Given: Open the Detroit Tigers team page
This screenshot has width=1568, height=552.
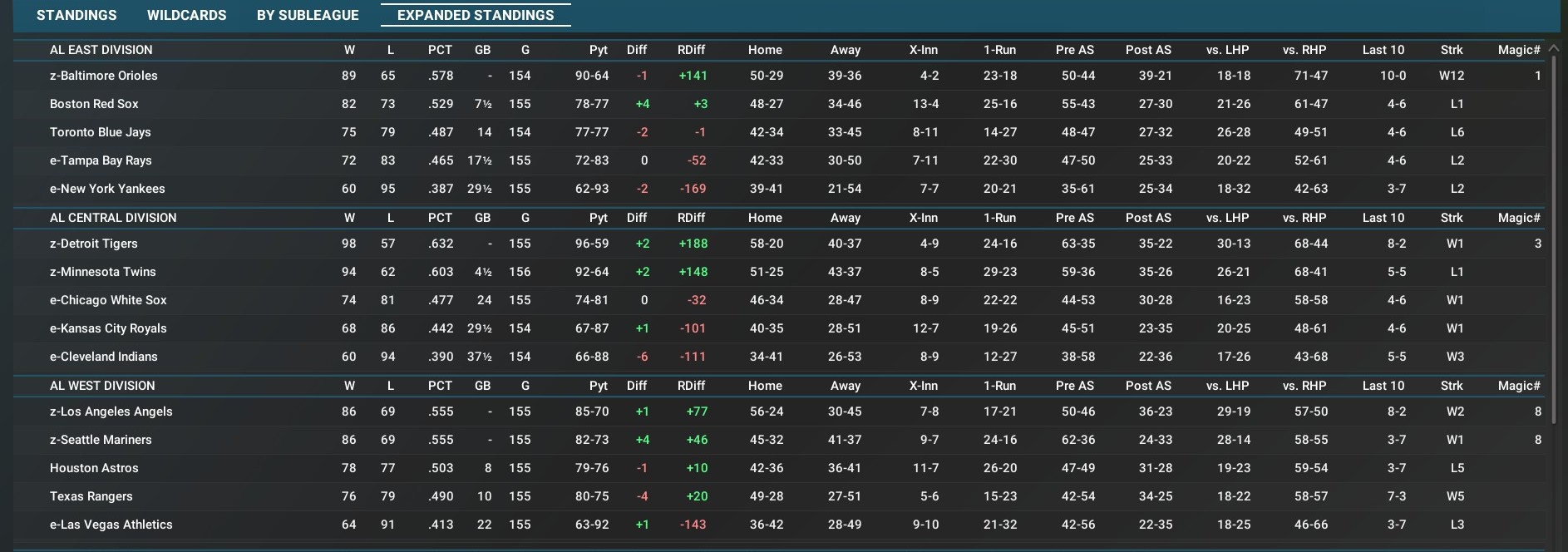Looking at the screenshot, I should click(93, 244).
